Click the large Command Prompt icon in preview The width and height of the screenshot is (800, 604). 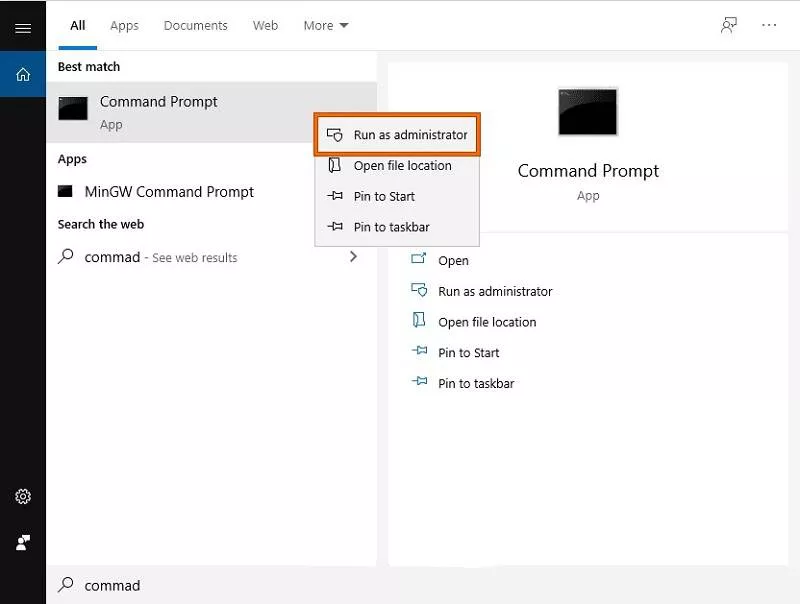pos(588,112)
